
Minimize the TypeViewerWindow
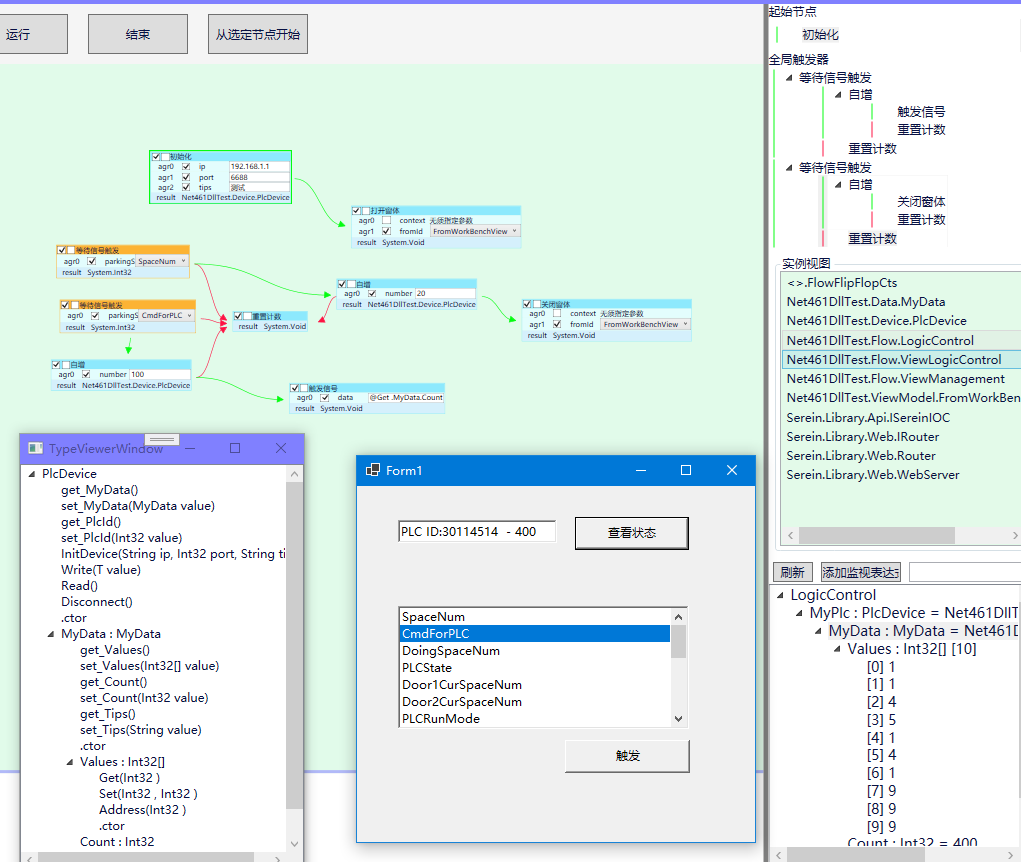coord(190,448)
